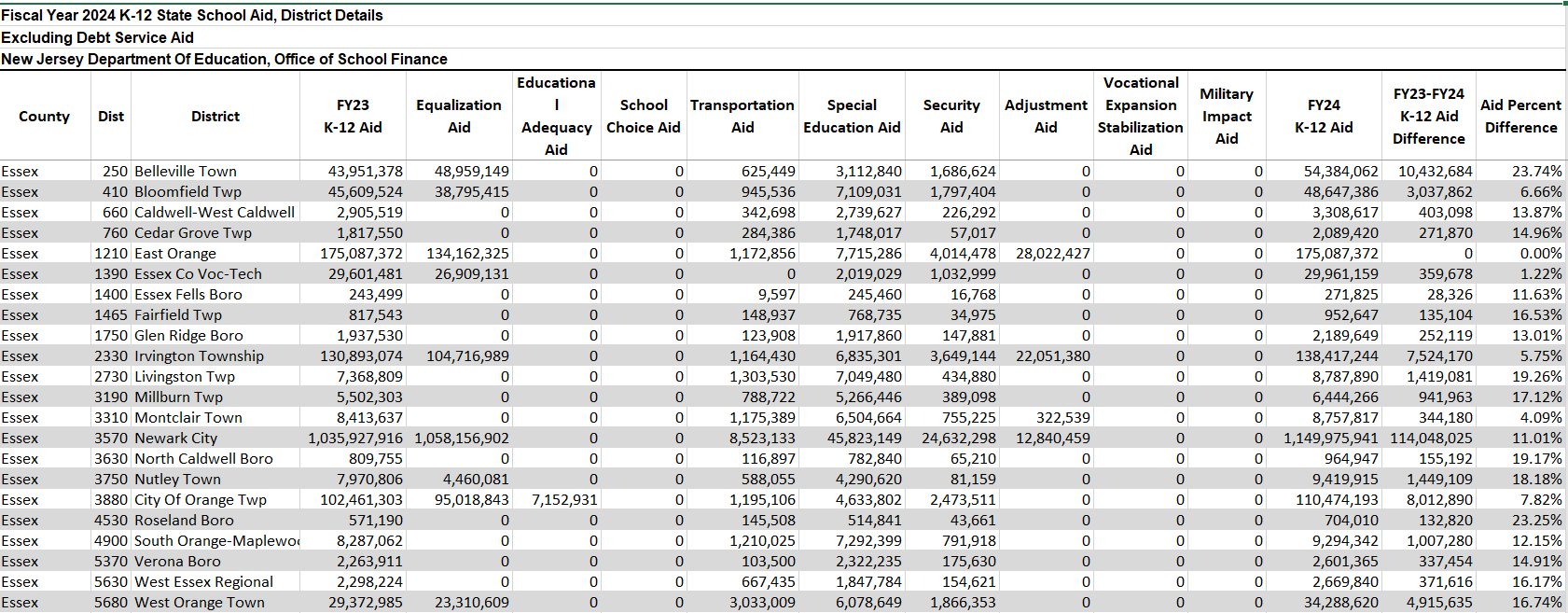Select the School Choice Aid header cell
1568x613 pixels.
(x=644, y=116)
